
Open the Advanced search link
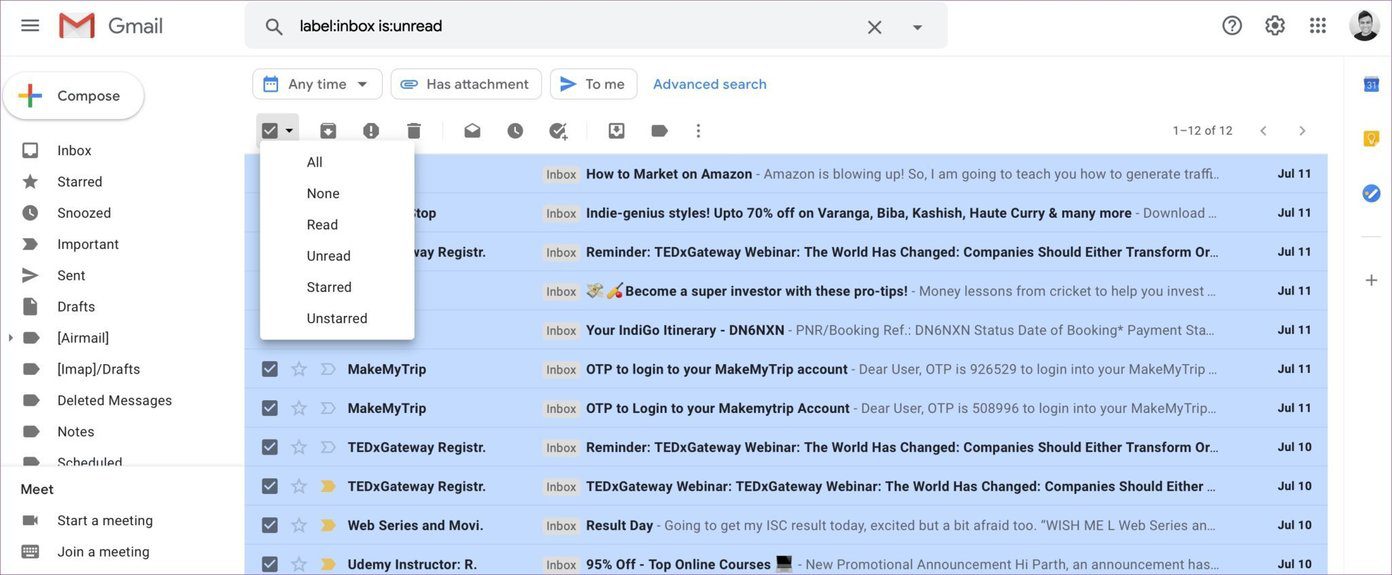tap(710, 84)
